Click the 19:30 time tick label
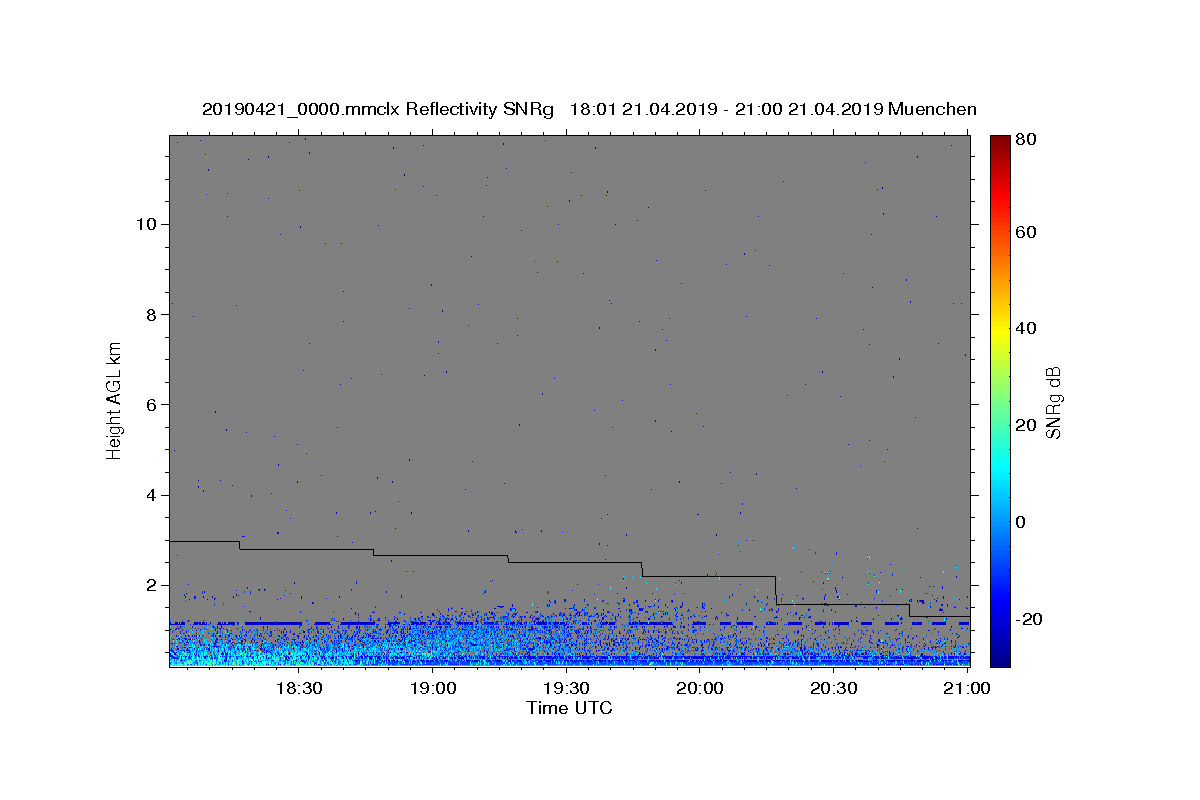The image size is (1200, 800). tap(566, 688)
